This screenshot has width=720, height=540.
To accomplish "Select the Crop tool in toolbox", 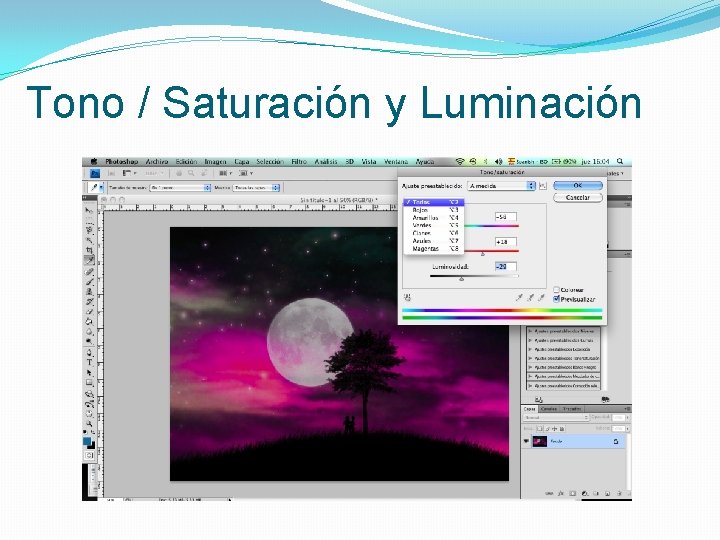I will [89, 250].
